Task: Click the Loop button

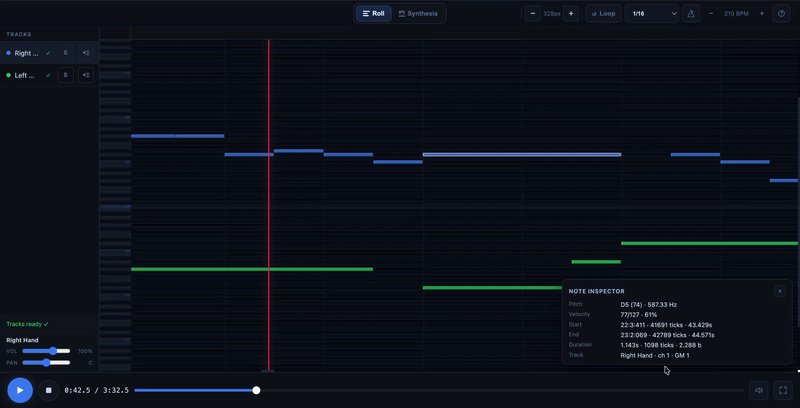Action: [603, 14]
